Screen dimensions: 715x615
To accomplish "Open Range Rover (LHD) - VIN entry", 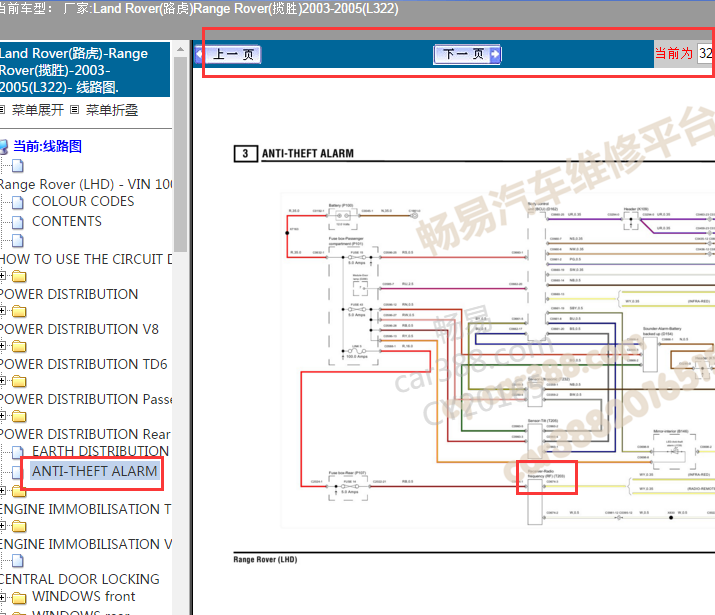I will (86, 184).
